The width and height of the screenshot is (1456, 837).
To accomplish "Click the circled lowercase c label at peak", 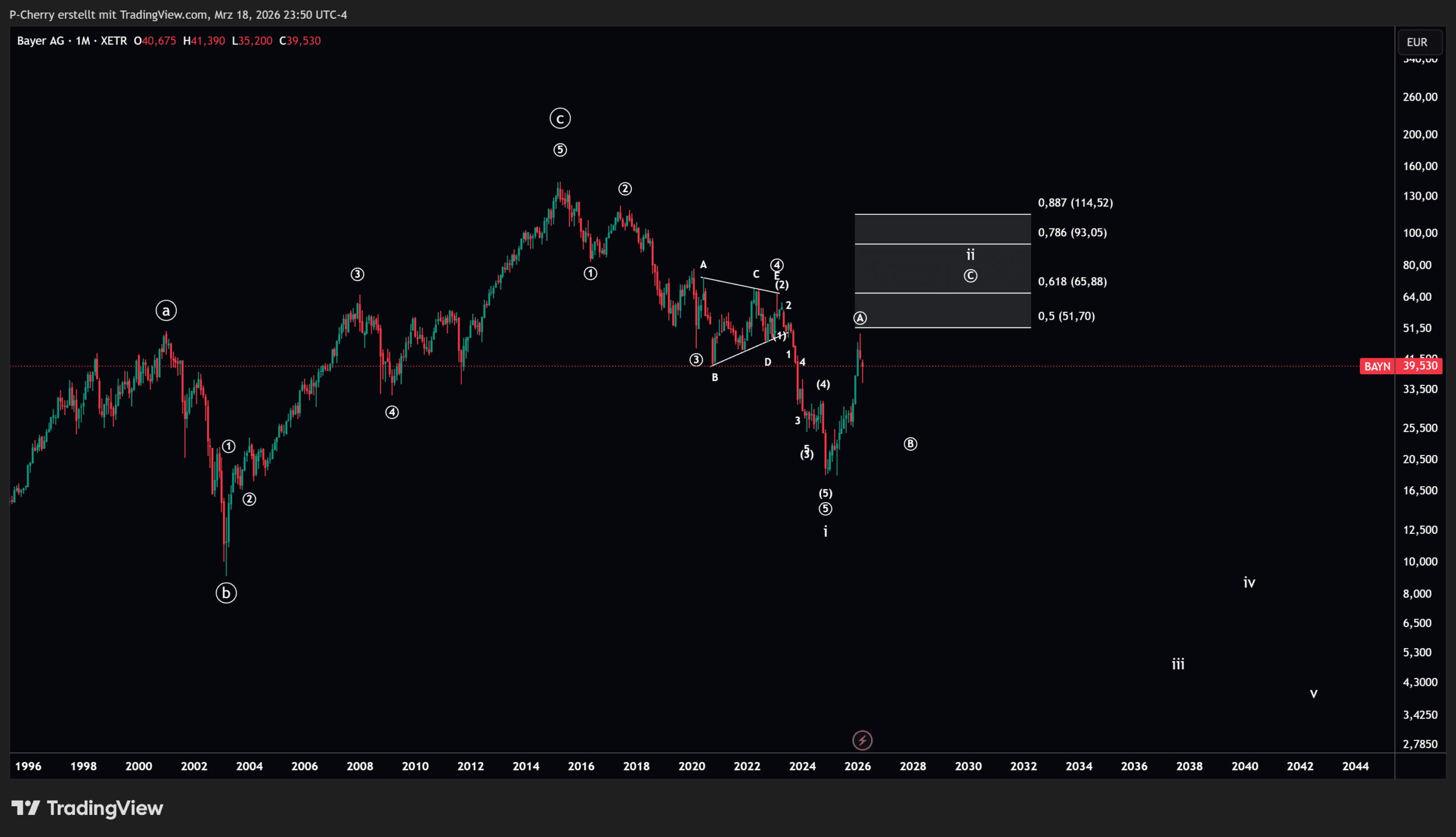I will point(560,118).
